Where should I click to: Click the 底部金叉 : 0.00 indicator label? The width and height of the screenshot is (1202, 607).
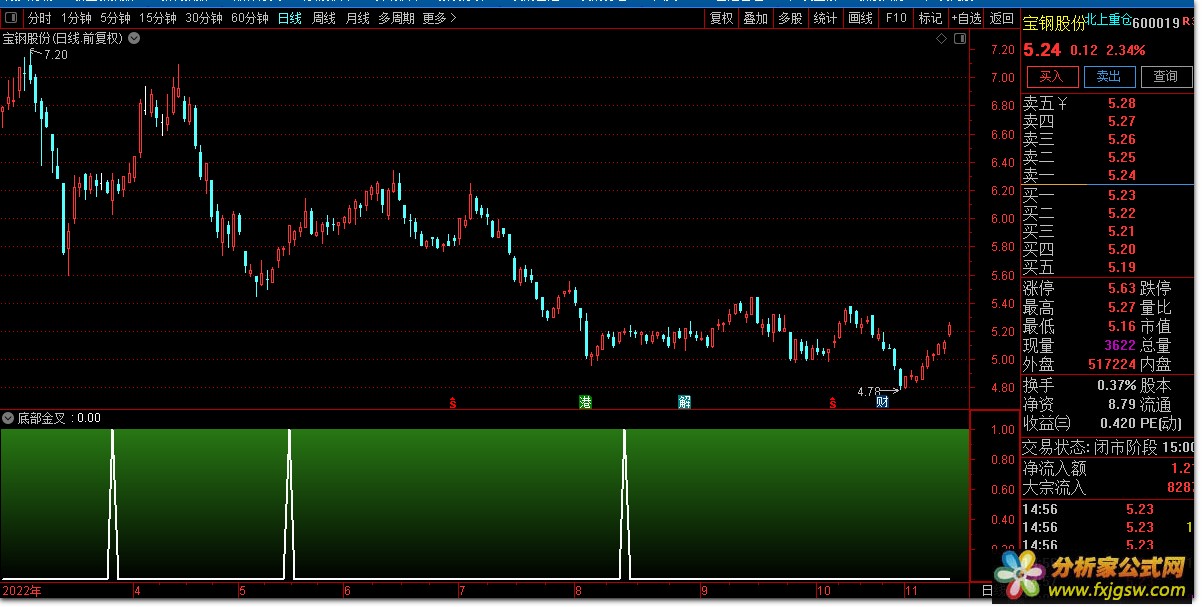(59, 418)
